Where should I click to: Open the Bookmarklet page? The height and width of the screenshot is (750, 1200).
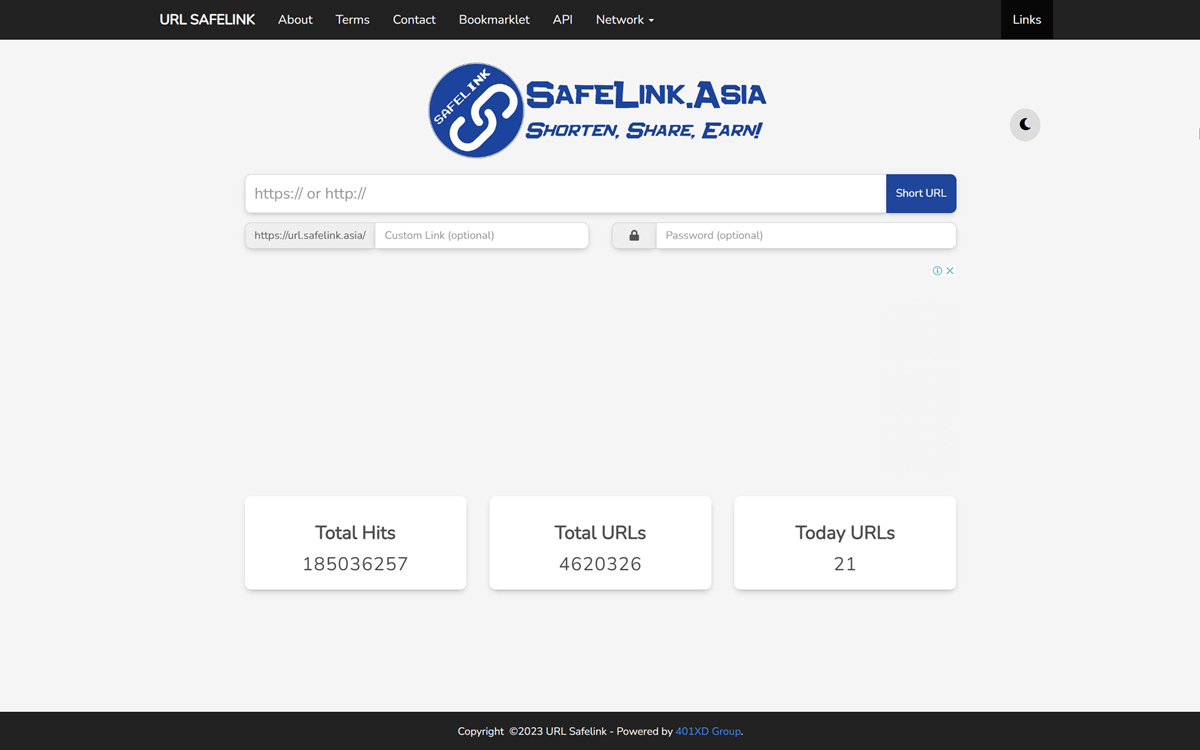[494, 20]
